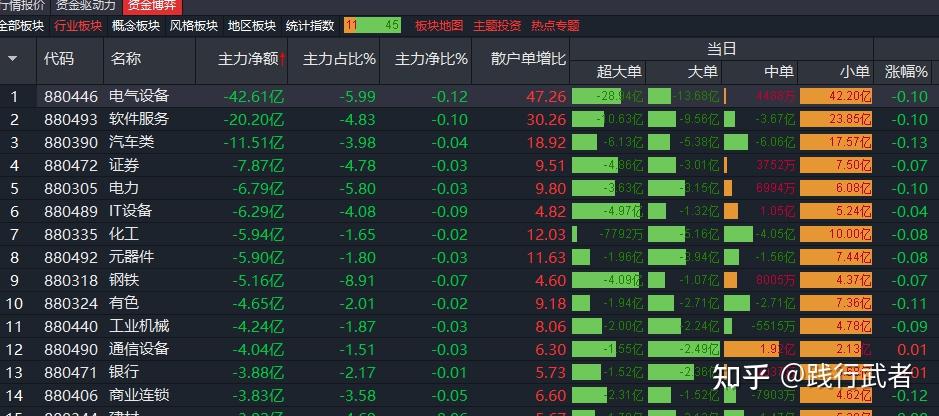Select the 软件服务 row name
The image size is (939, 416).
pyautogui.click(x=139, y=119)
